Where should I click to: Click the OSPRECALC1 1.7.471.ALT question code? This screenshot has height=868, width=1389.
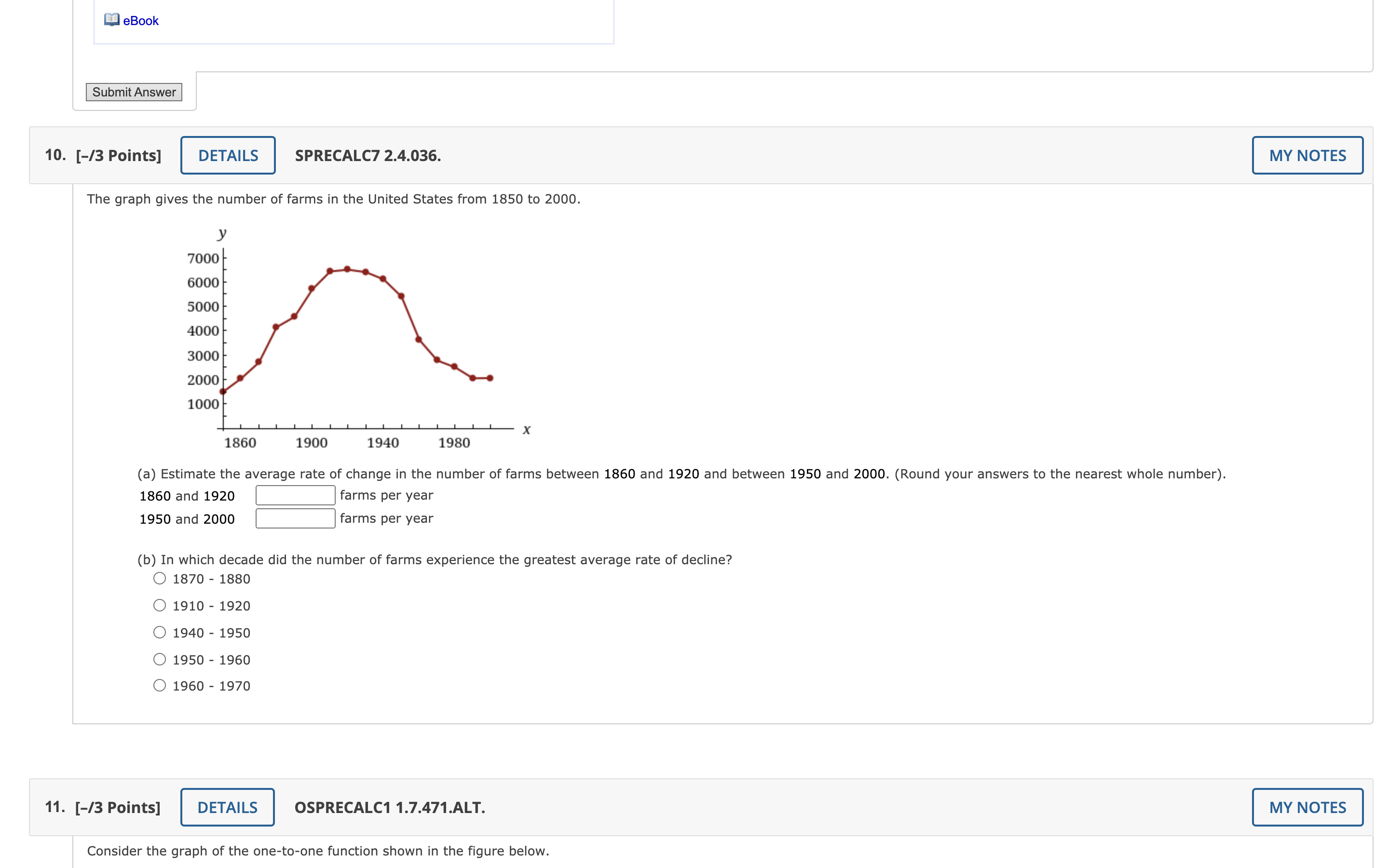(390, 807)
